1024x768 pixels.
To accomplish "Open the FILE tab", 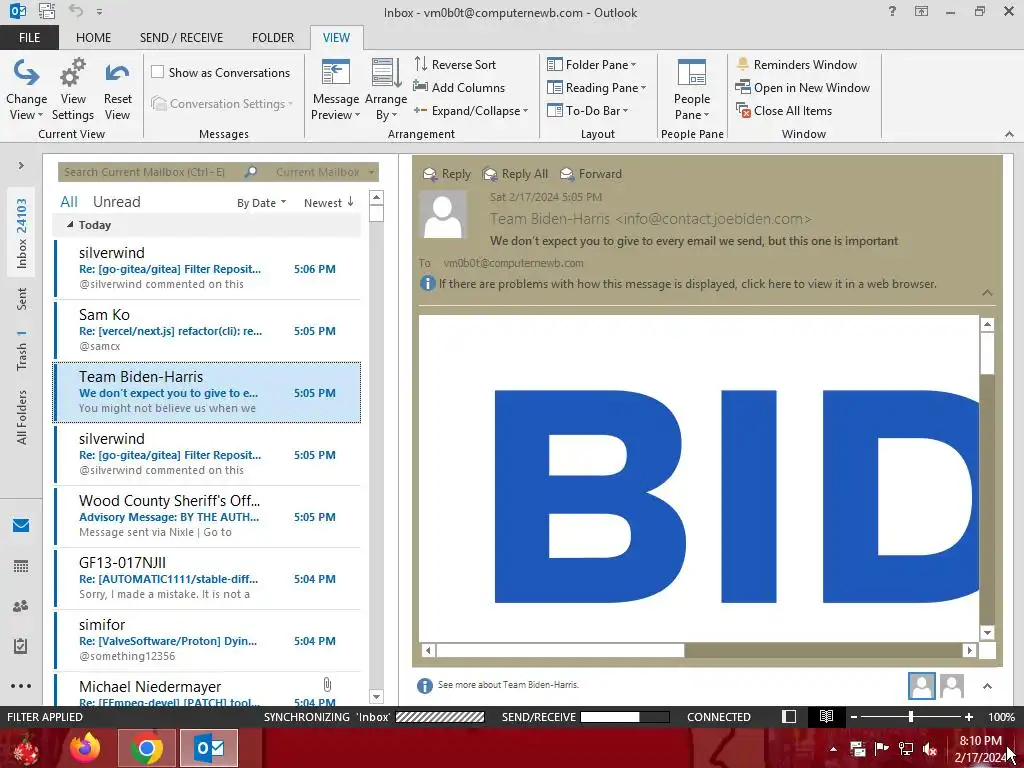I will (29, 37).
